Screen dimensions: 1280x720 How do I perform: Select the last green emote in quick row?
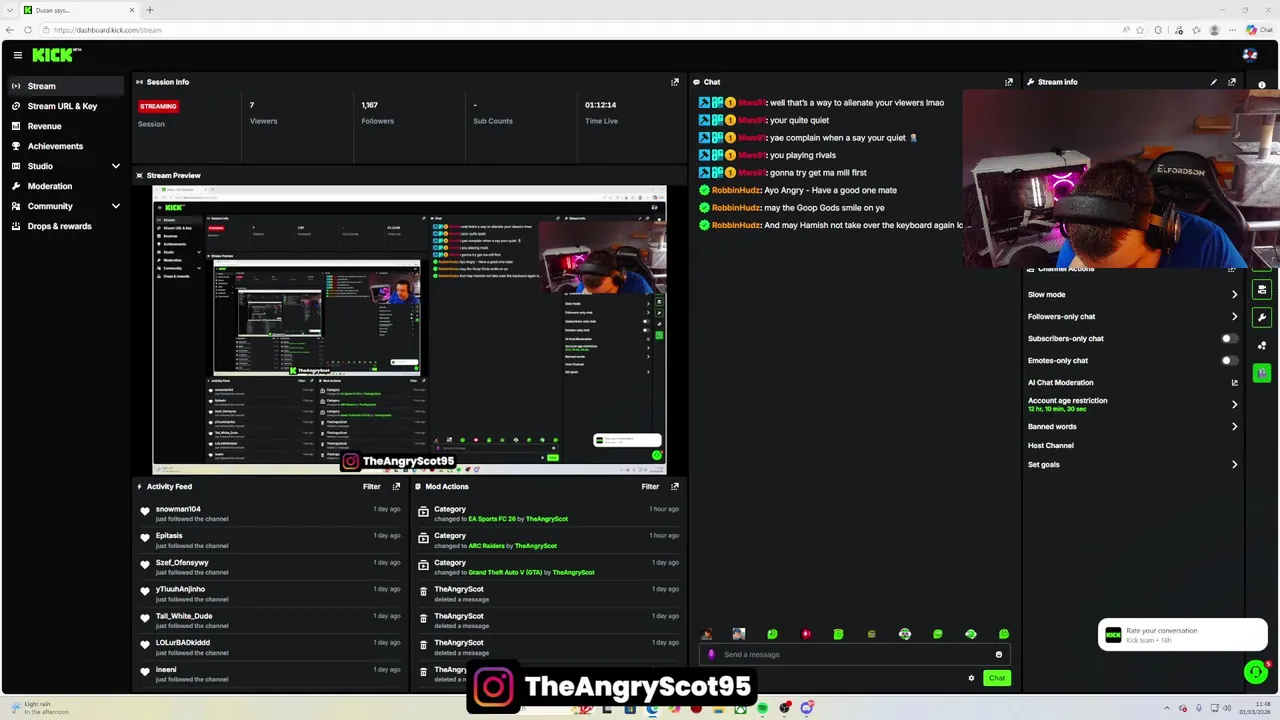(x=1004, y=634)
